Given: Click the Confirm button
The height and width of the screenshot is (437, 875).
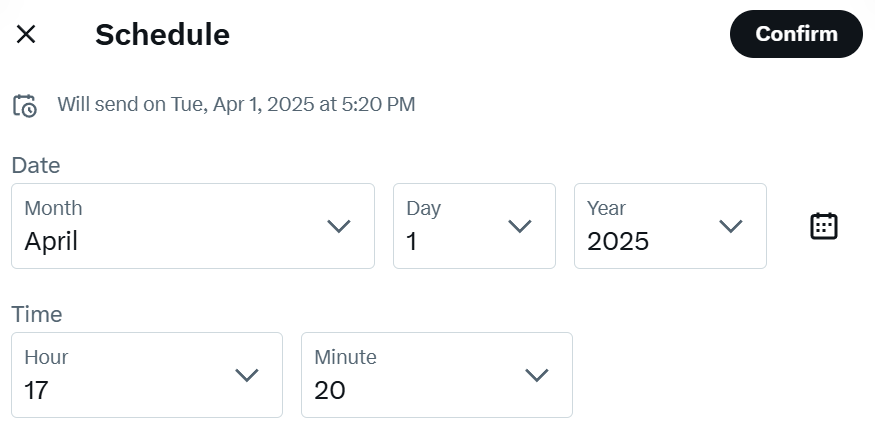Looking at the screenshot, I should [796, 34].
